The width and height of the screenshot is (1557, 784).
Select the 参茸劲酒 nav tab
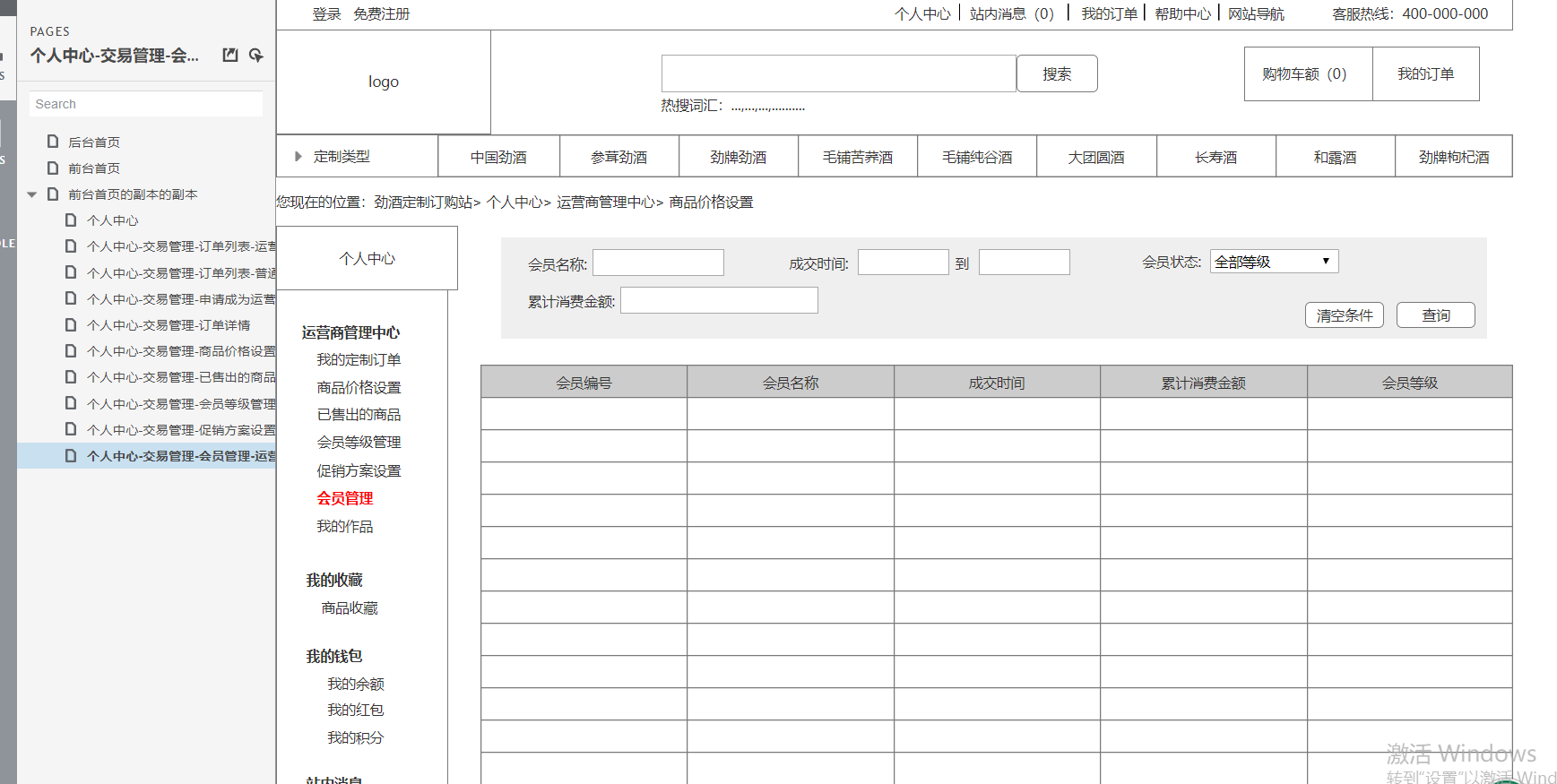[618, 157]
